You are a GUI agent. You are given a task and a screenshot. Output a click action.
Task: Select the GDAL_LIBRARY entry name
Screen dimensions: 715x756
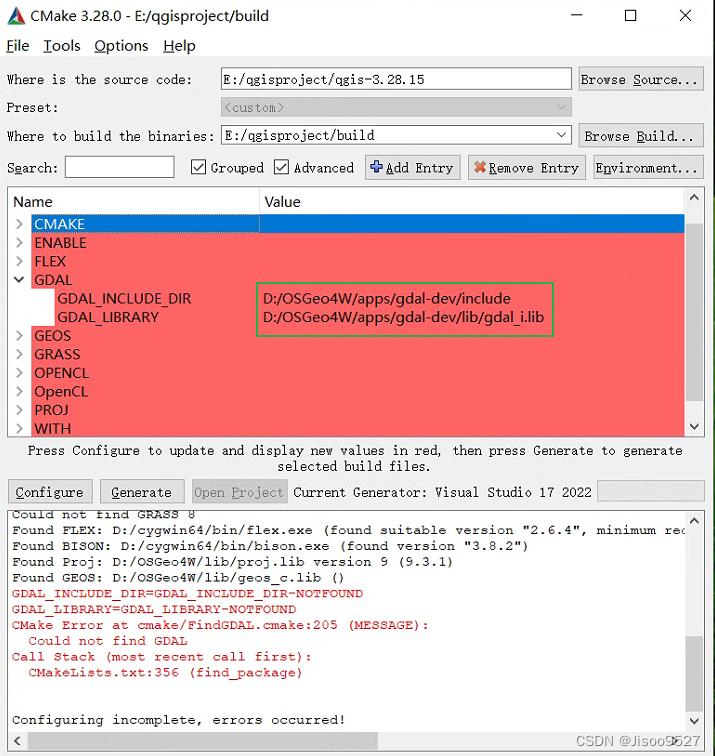[108, 317]
